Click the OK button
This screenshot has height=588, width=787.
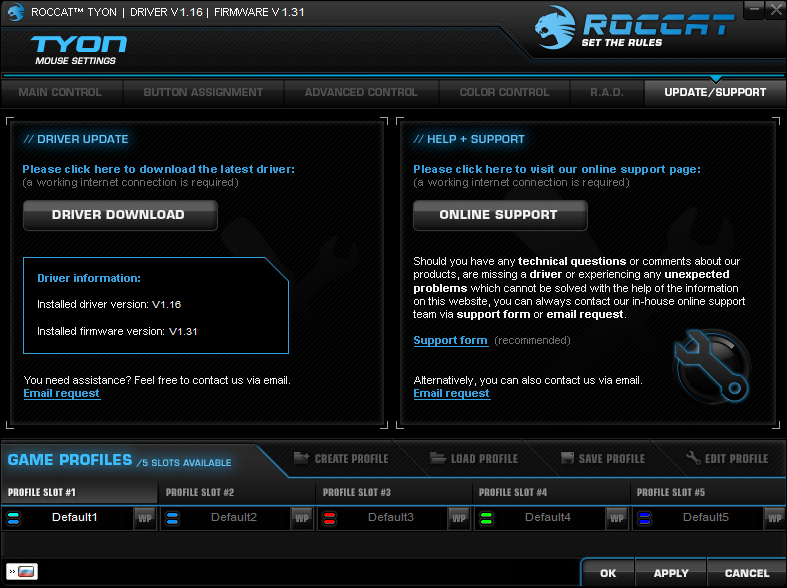pyautogui.click(x=608, y=573)
